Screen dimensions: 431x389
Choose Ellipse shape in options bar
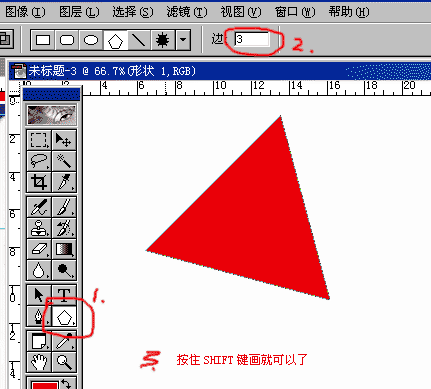pos(91,40)
